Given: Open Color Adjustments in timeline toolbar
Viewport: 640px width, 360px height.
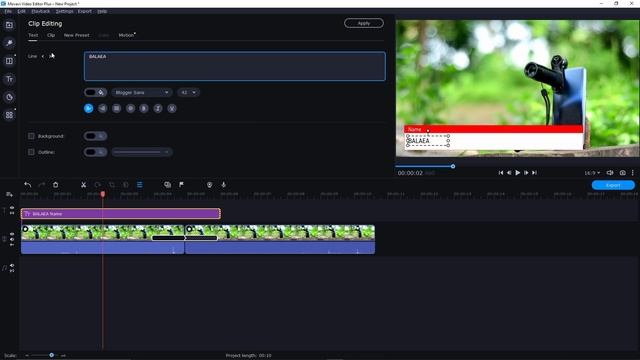Looking at the screenshot, I should tap(126, 185).
